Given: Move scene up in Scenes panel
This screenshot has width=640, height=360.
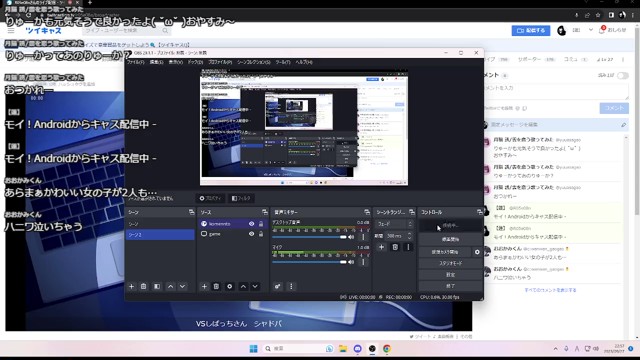Looking at the screenshot, I should pyautogui.click(x=170, y=287).
